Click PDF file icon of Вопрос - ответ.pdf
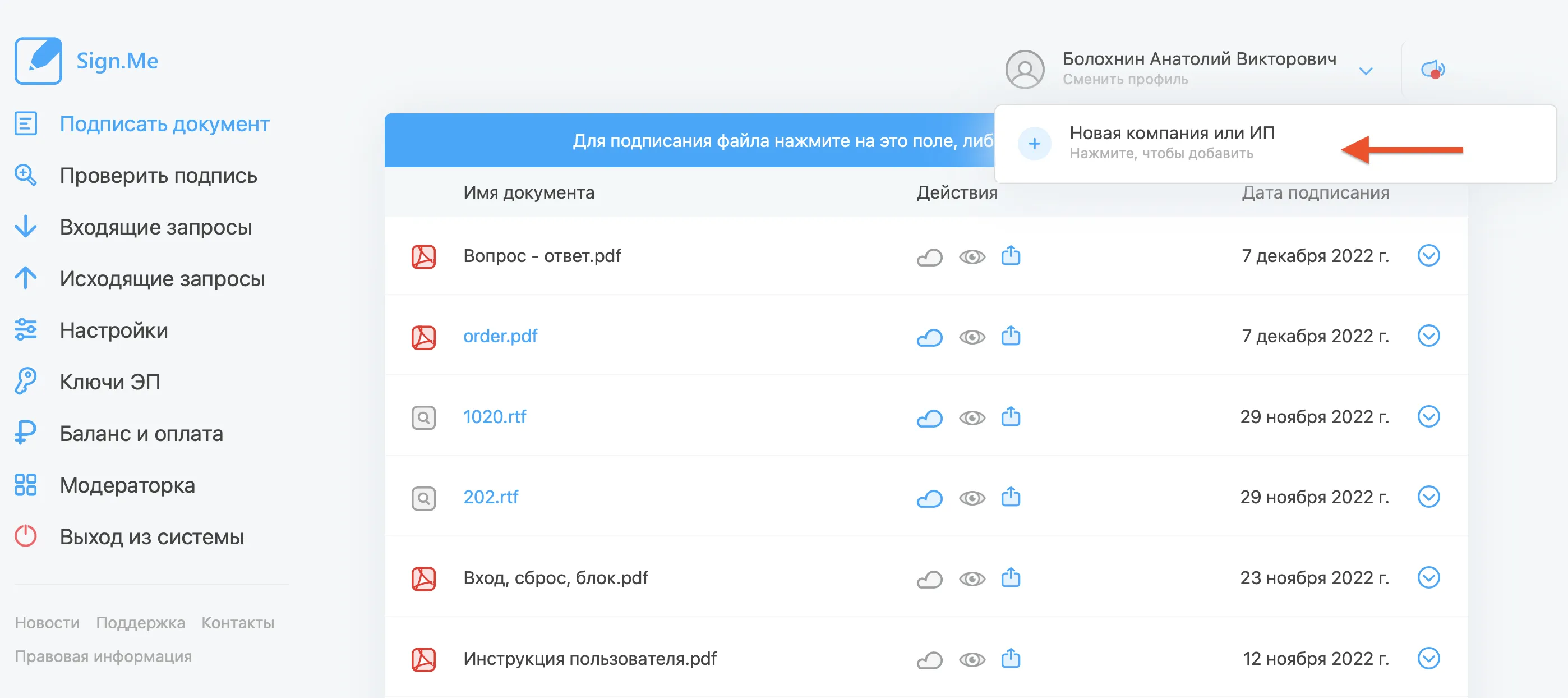 (423, 256)
